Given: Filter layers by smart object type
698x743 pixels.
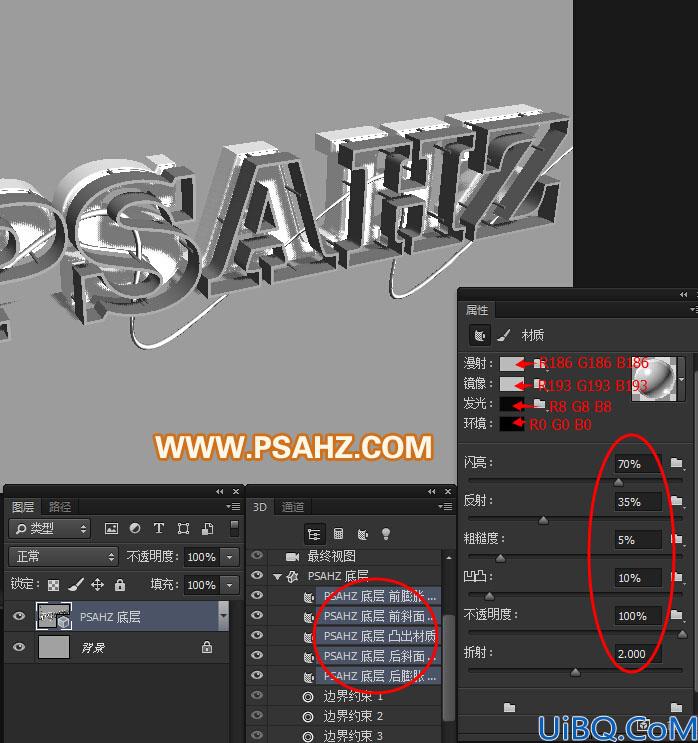Looking at the screenshot, I should pyautogui.click(x=207, y=528).
